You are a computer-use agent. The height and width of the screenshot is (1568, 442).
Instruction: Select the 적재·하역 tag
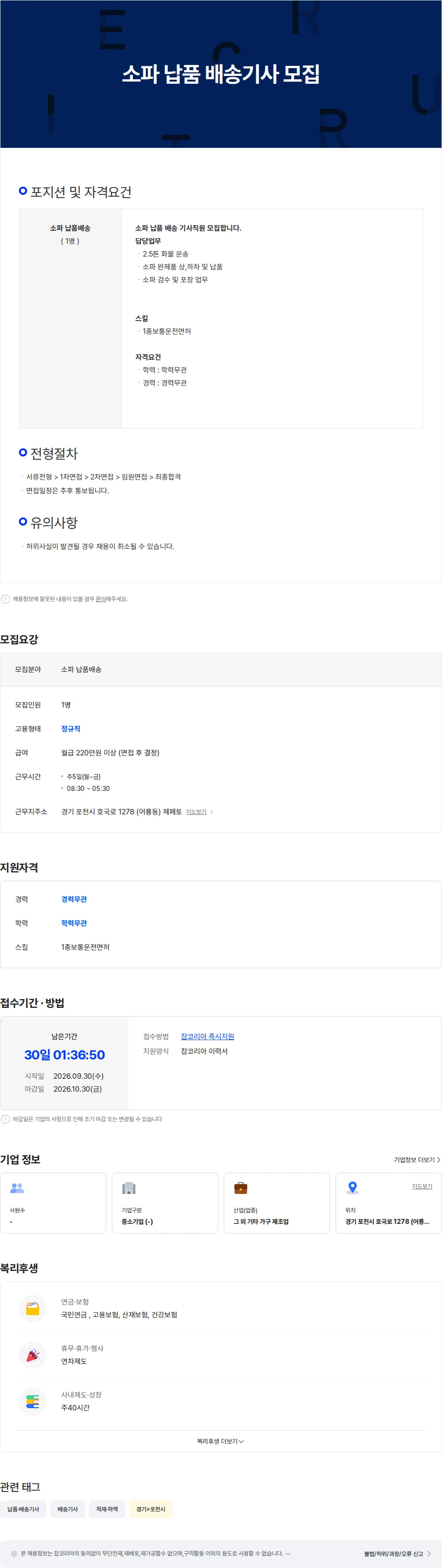[107, 1509]
